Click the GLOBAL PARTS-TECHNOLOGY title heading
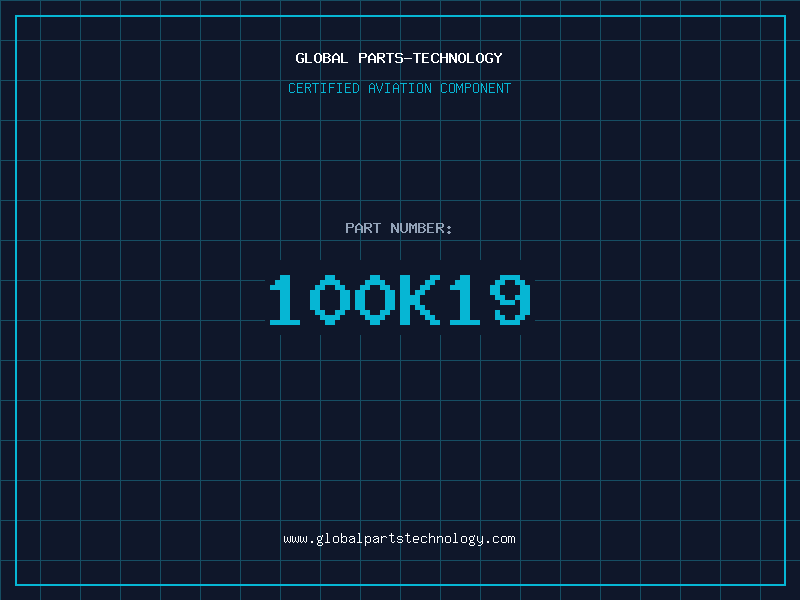The image size is (800, 600). point(399,58)
